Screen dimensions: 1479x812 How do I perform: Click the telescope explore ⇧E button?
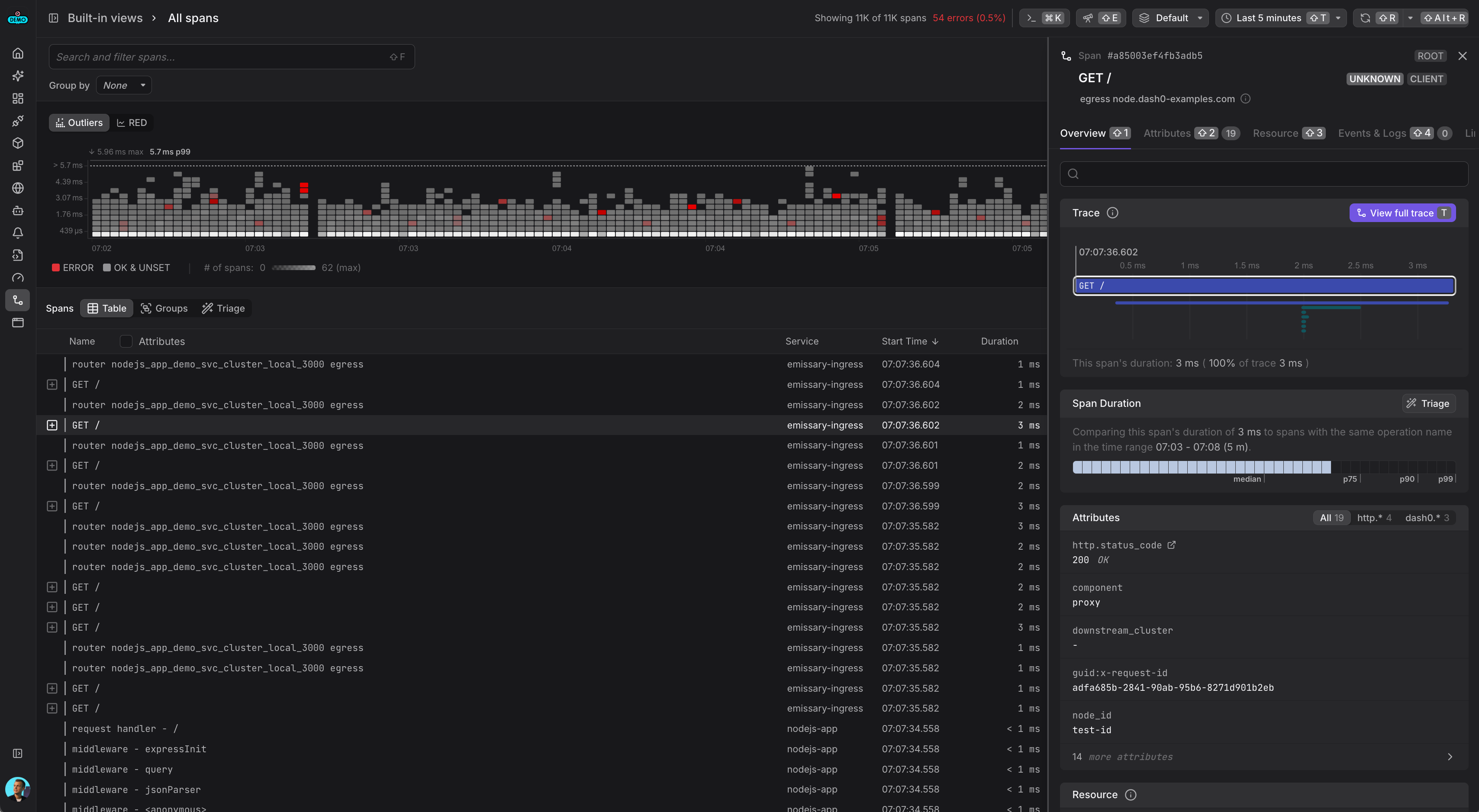coord(1101,18)
